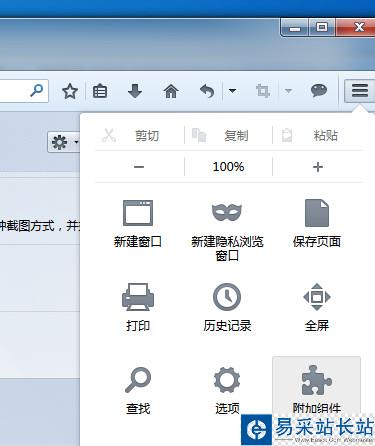Open 新建窗口 (new window)
Viewport: 375px width, 446px height.
click(138, 224)
